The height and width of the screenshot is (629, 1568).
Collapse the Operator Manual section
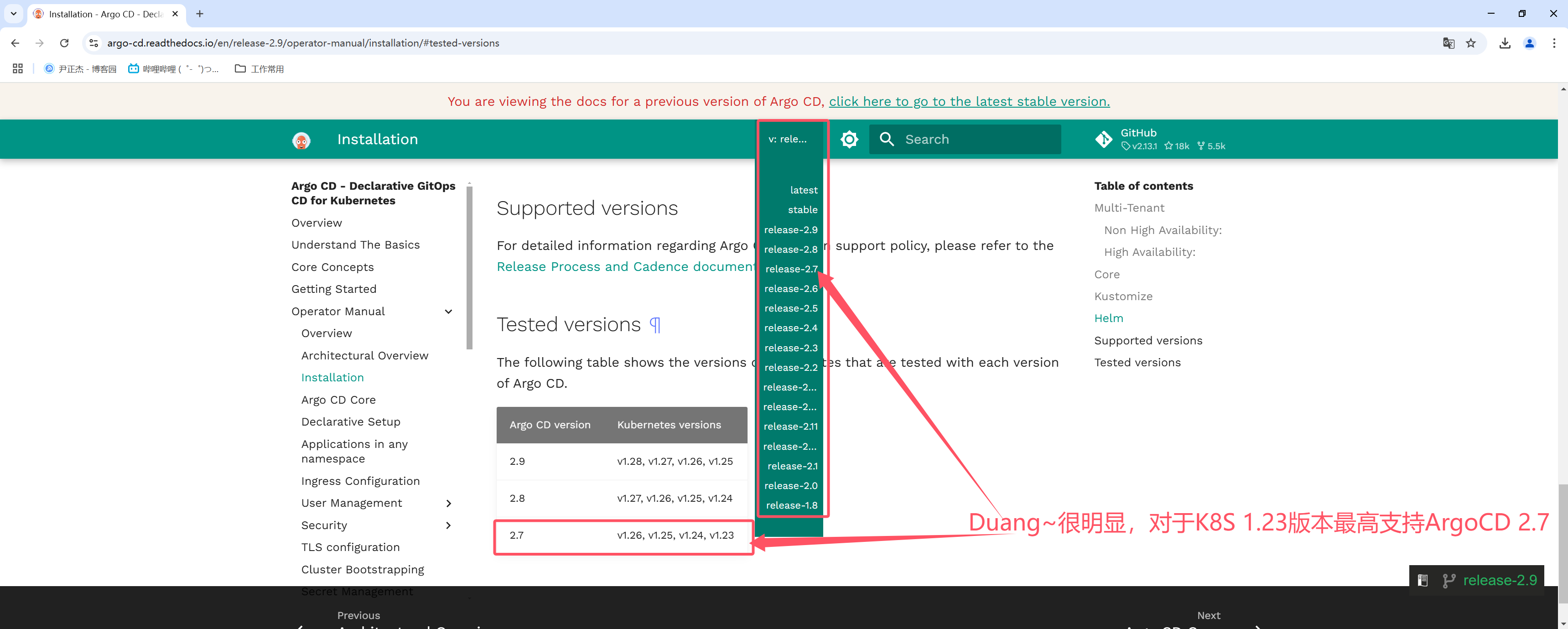point(449,311)
